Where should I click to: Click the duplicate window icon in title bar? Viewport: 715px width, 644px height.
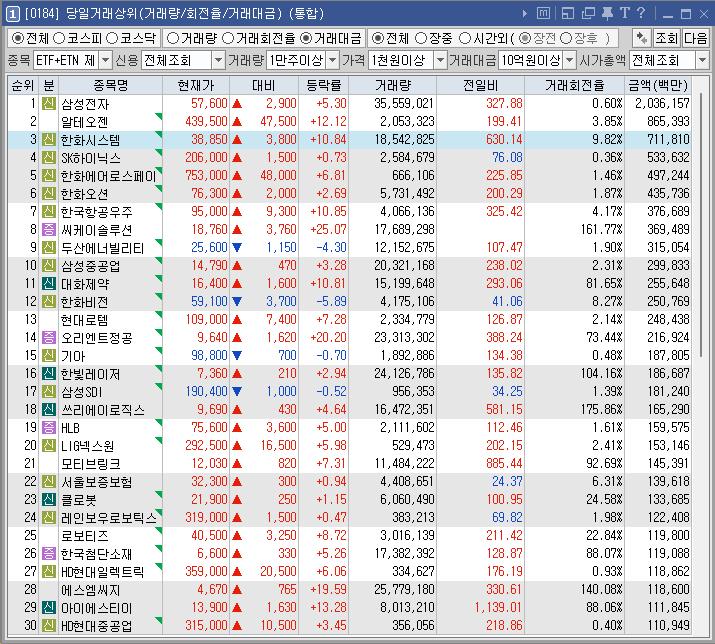click(588, 14)
